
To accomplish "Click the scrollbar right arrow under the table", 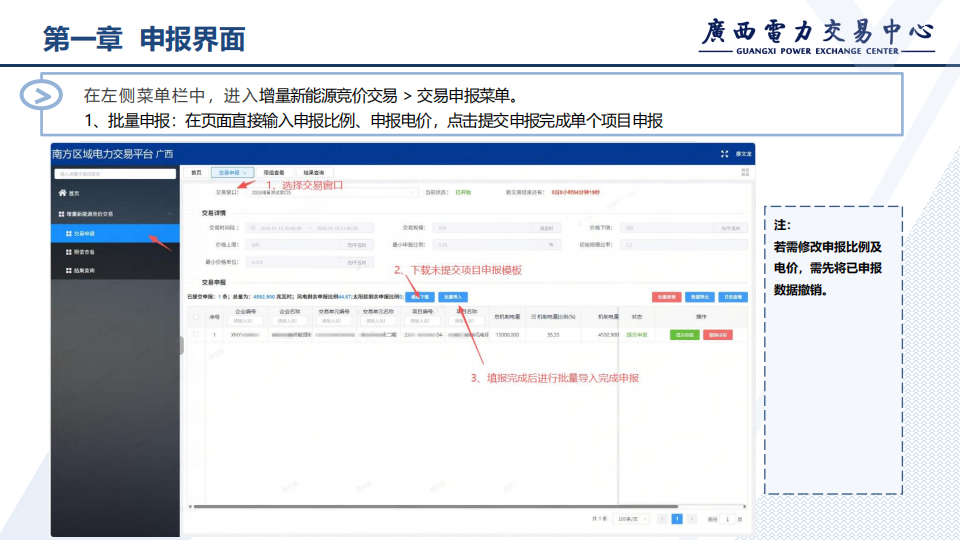I will pos(744,506).
